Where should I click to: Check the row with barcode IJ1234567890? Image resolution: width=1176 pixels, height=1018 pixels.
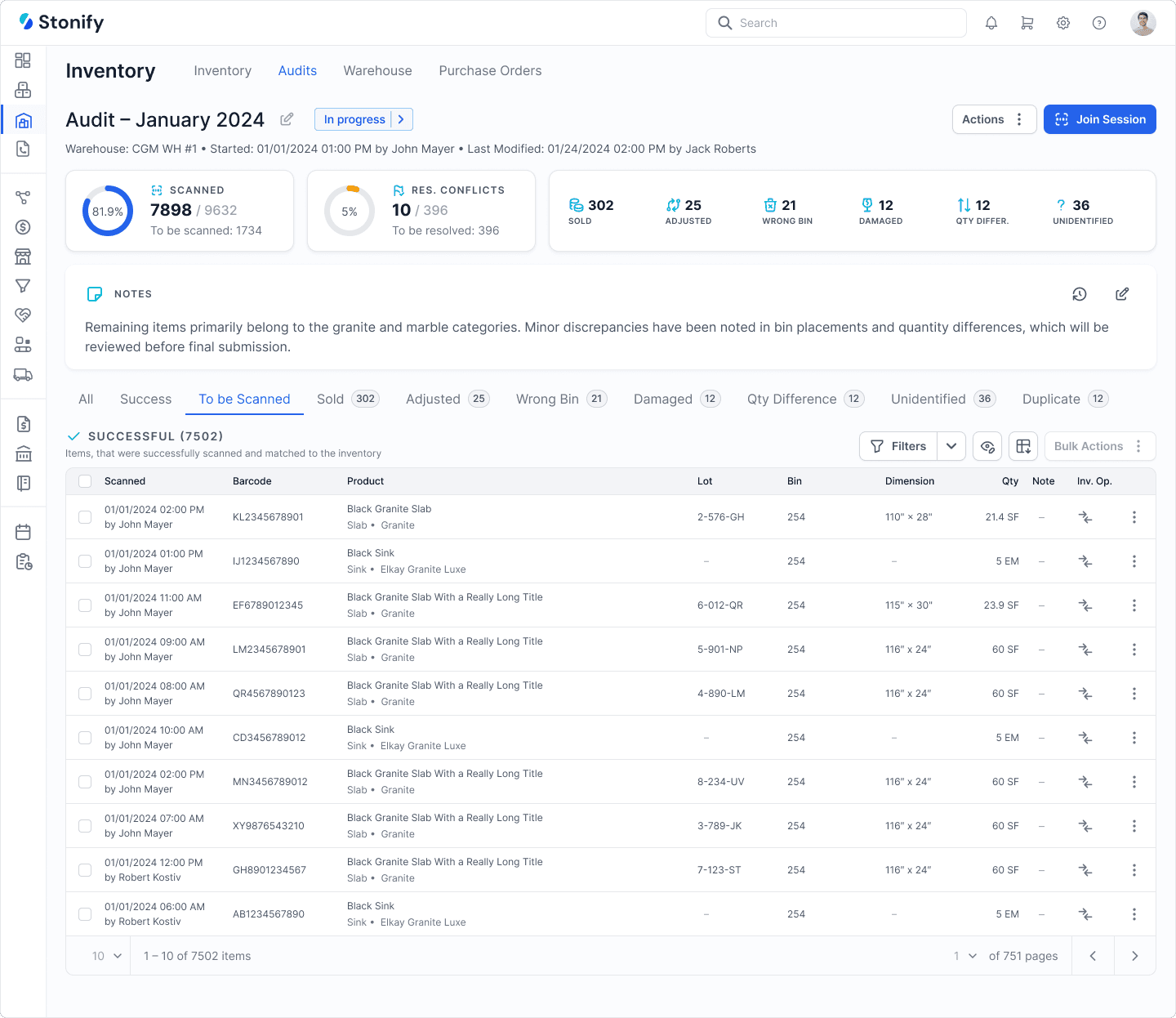pyautogui.click(x=85, y=561)
